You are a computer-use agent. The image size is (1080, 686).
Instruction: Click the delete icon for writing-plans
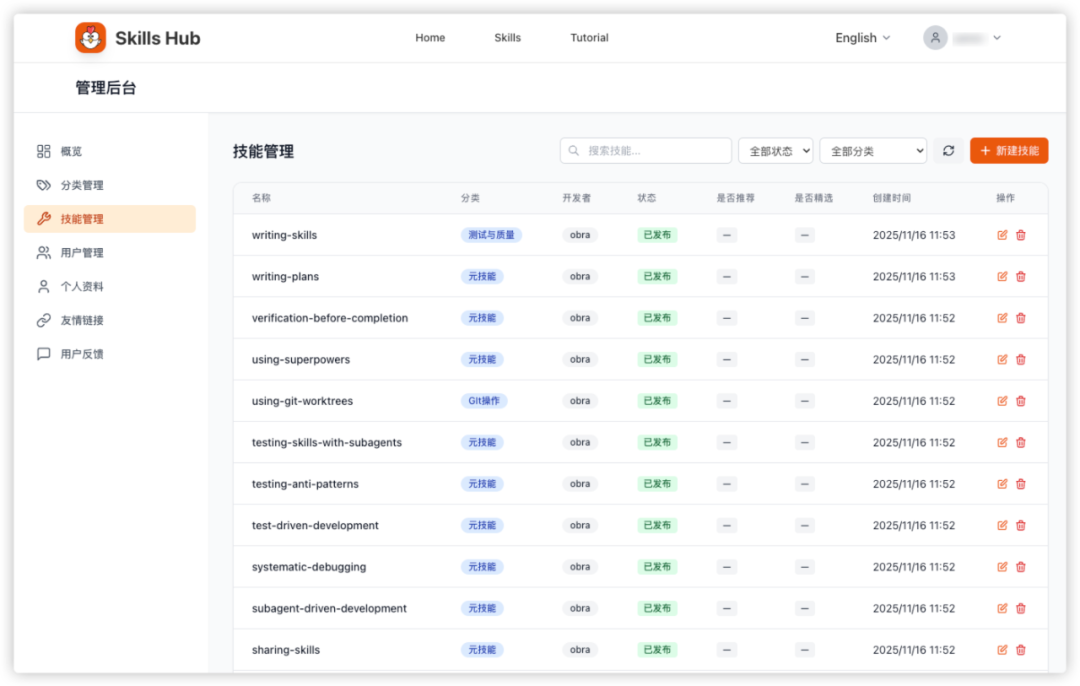1020,276
